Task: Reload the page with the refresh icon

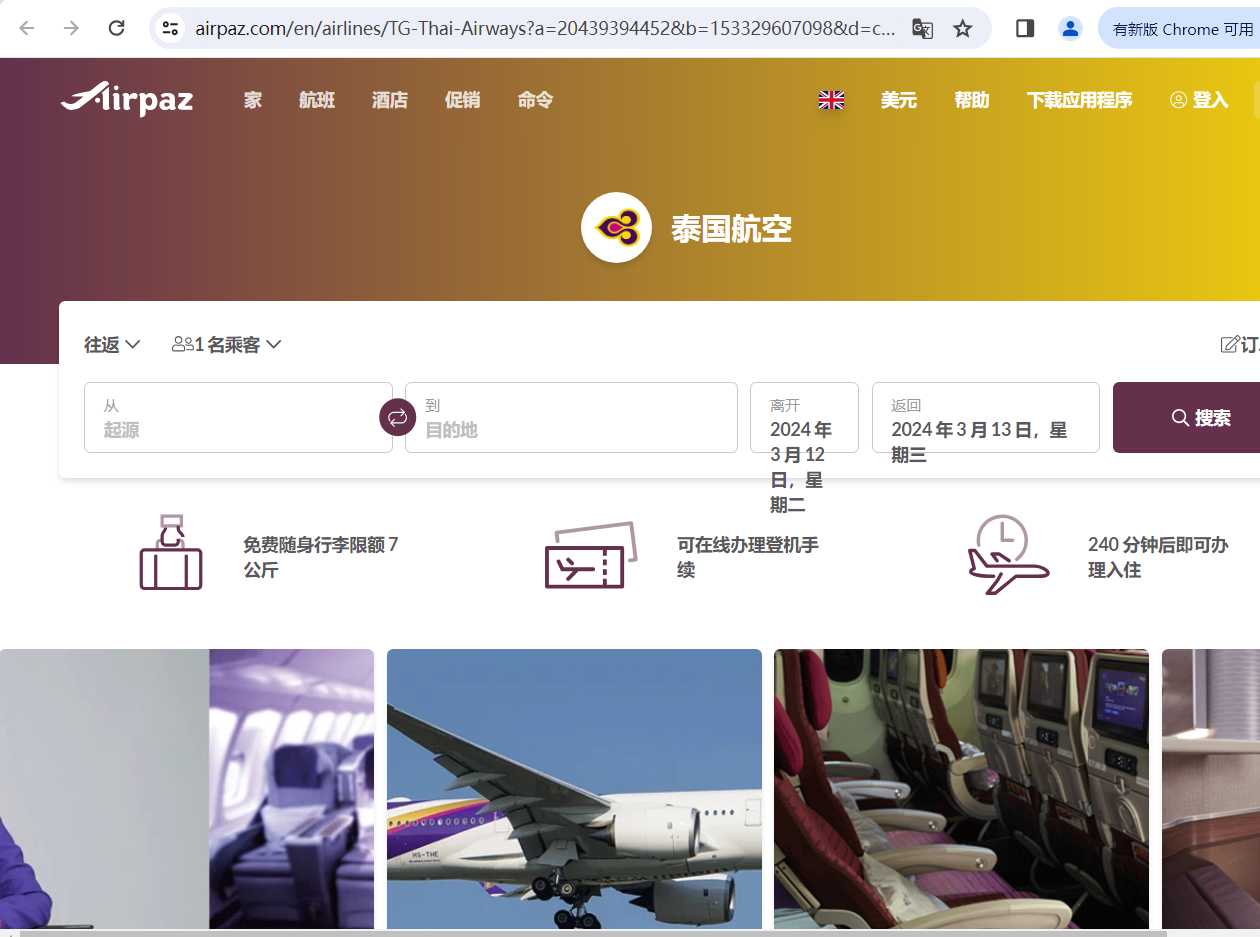Action: (x=116, y=28)
